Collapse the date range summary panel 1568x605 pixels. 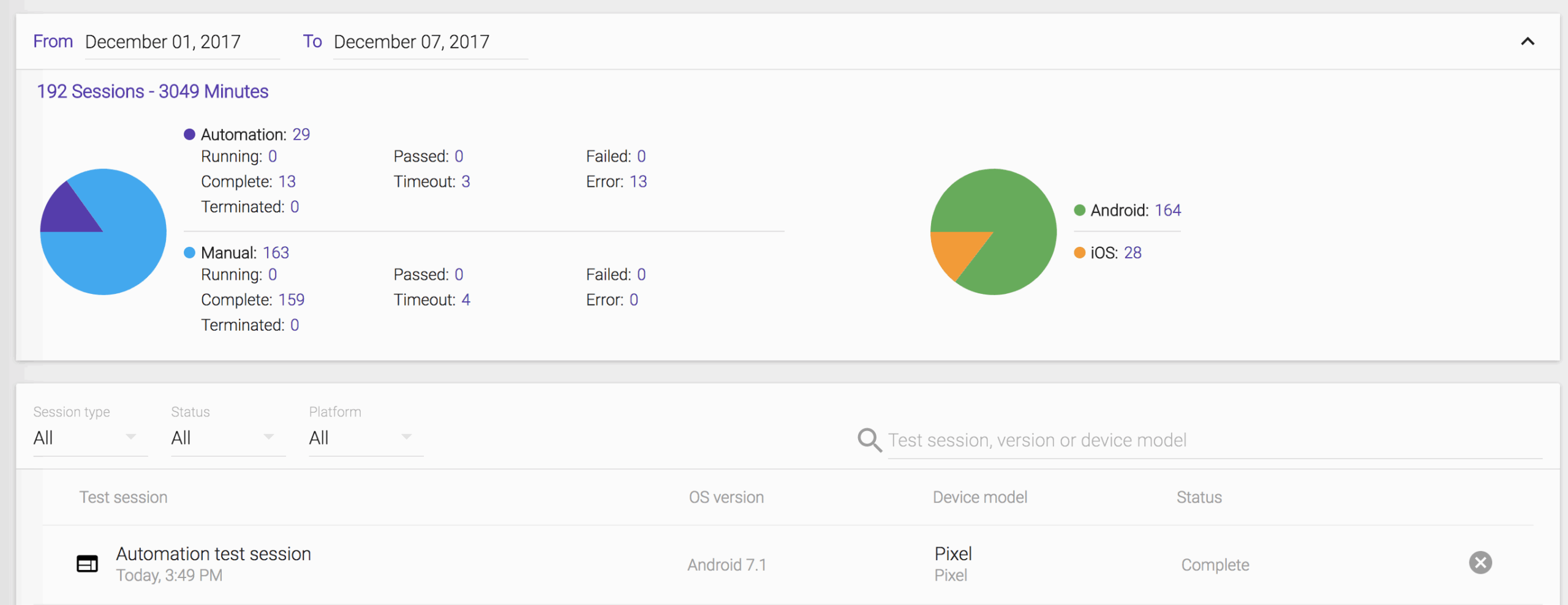(x=1528, y=42)
